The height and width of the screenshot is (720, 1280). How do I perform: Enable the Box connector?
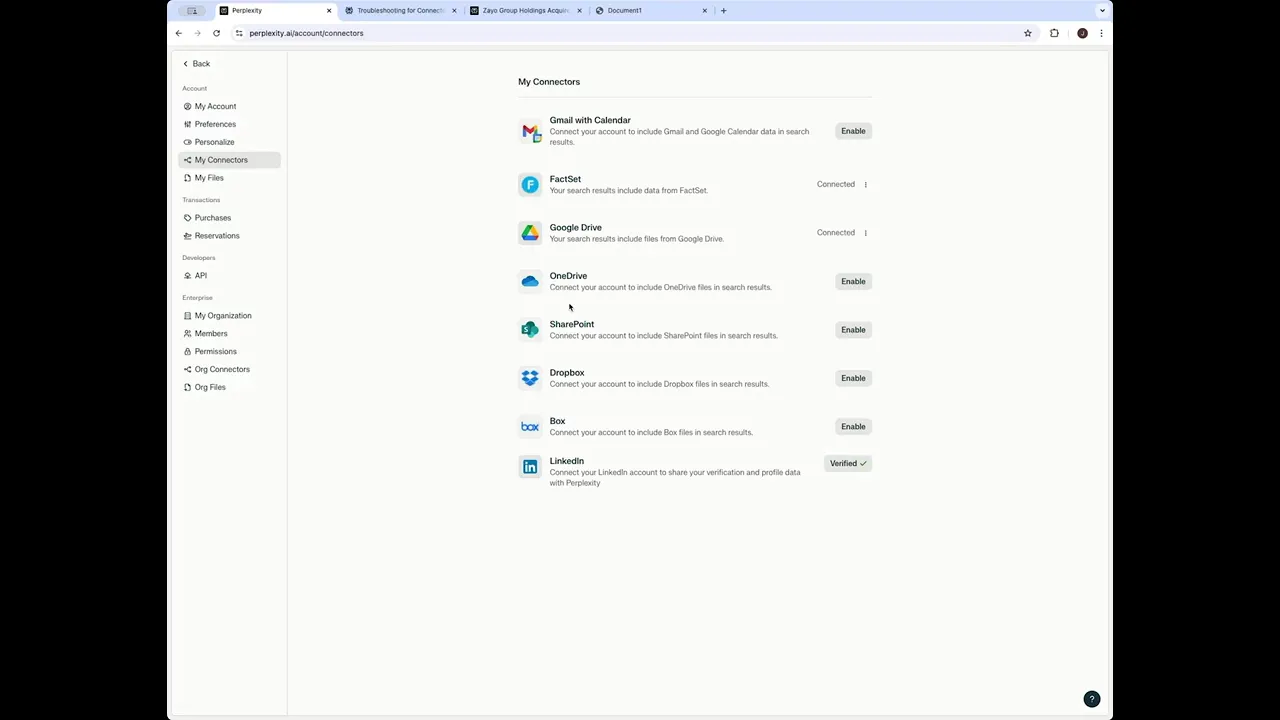coord(853,426)
